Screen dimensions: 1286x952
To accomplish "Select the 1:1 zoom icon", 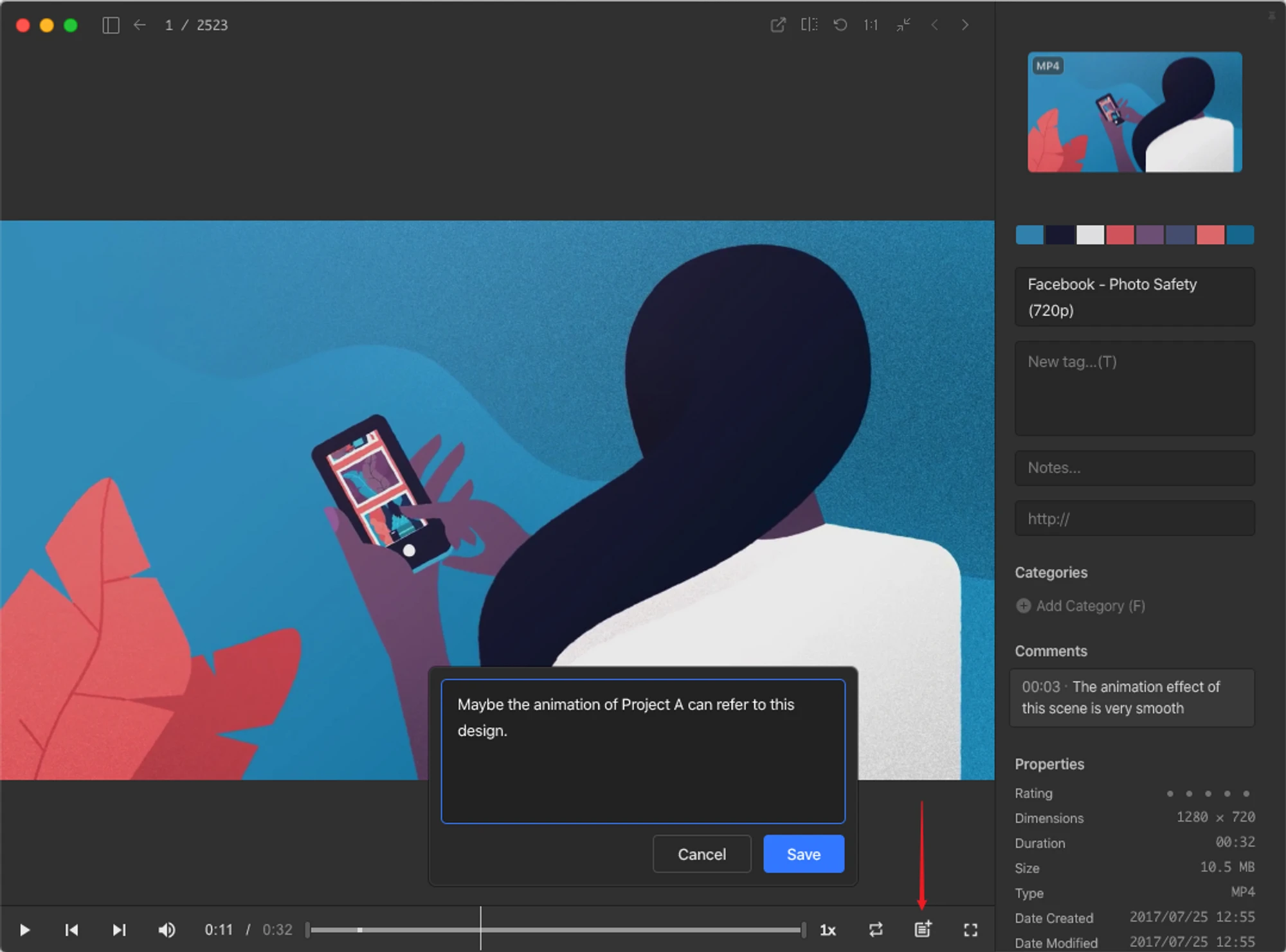I will (870, 26).
